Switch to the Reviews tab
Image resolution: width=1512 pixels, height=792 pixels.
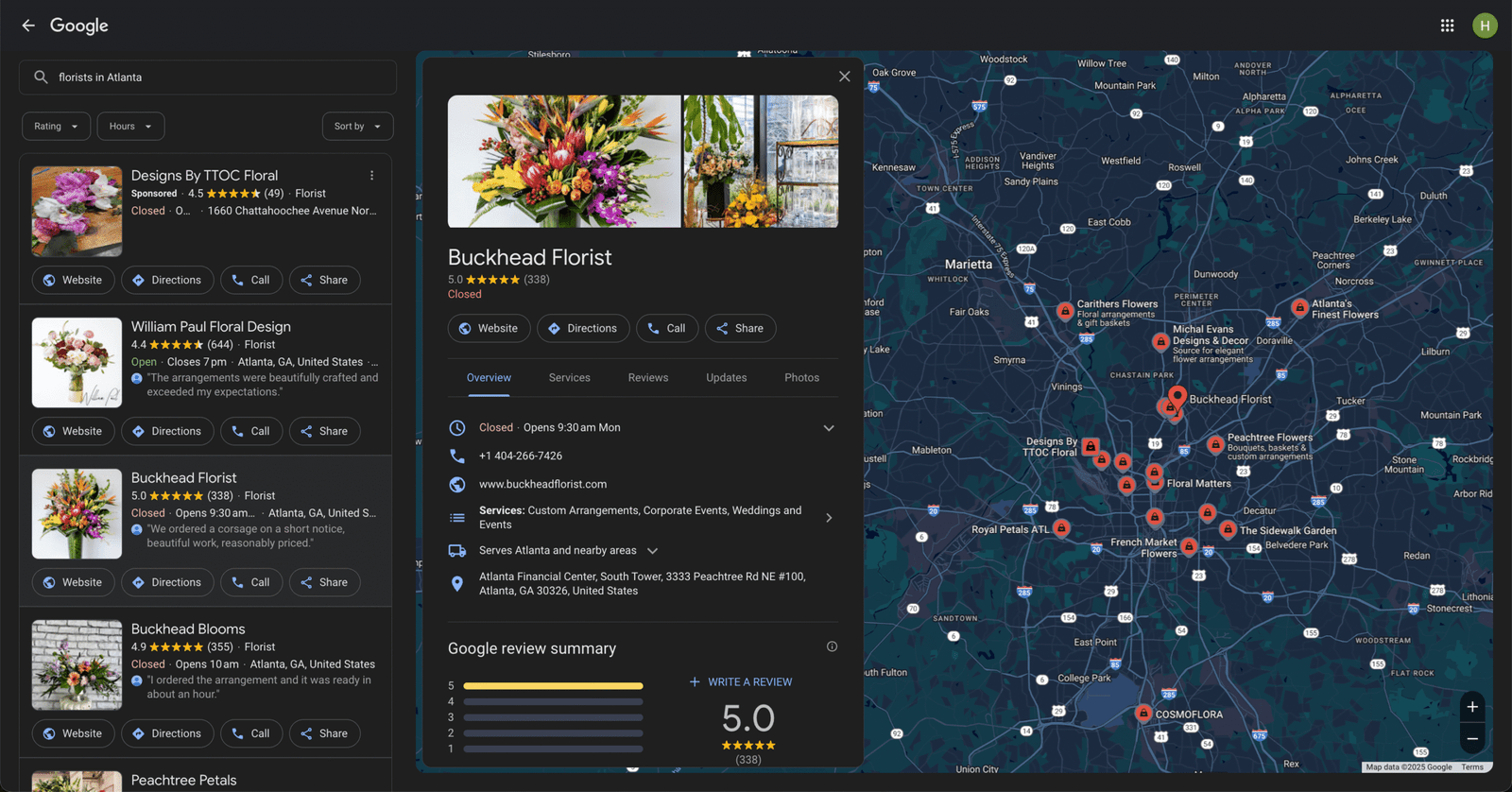click(x=648, y=378)
